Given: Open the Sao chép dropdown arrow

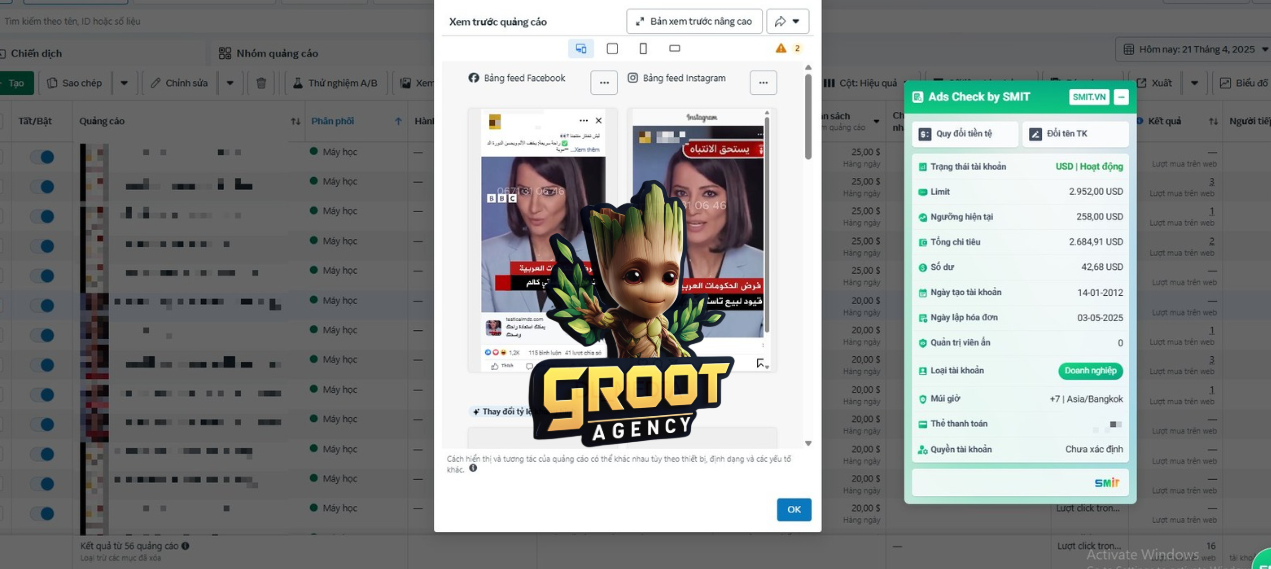Looking at the screenshot, I should (x=124, y=83).
